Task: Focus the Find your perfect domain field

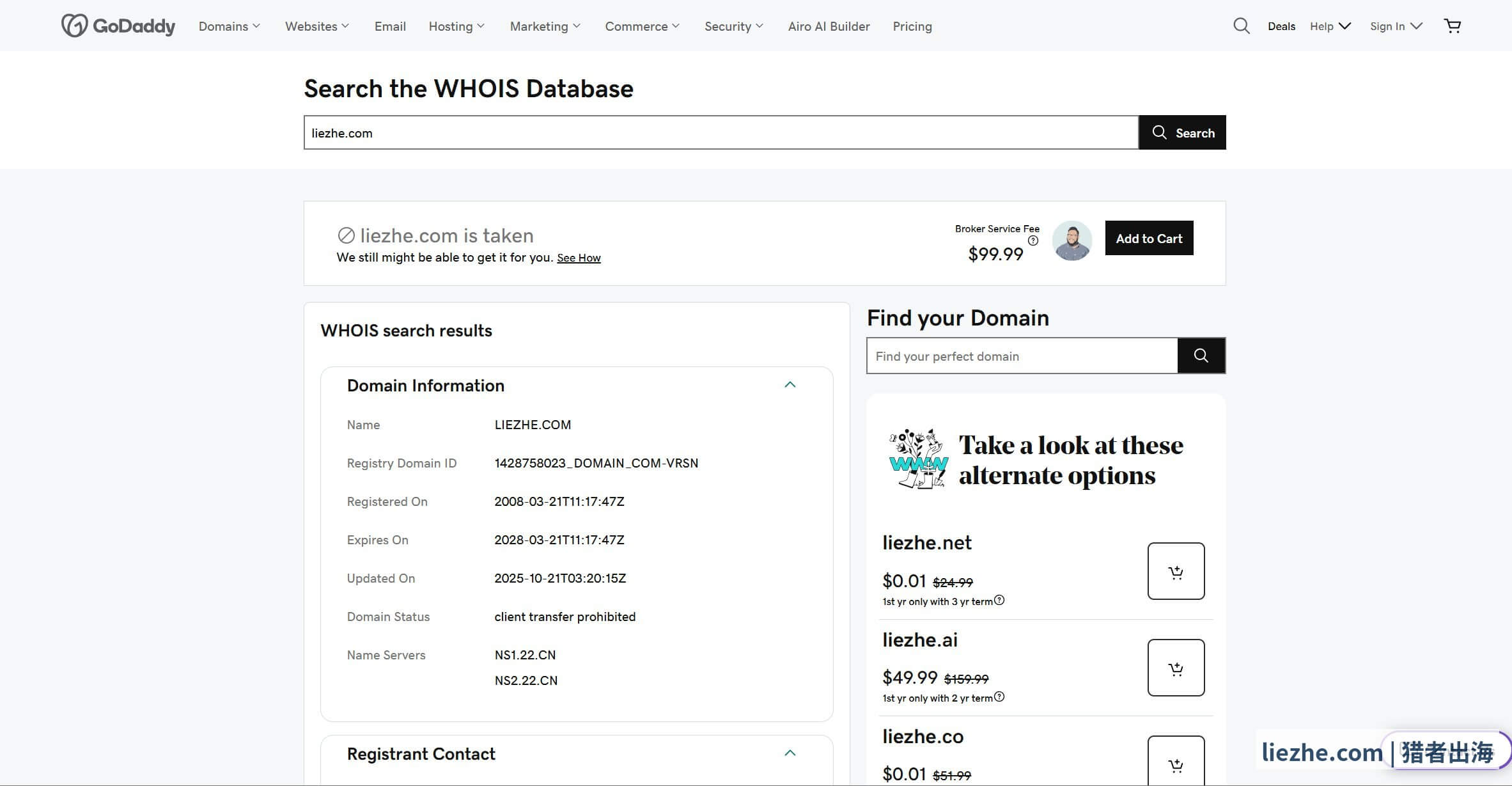Action: point(1022,356)
